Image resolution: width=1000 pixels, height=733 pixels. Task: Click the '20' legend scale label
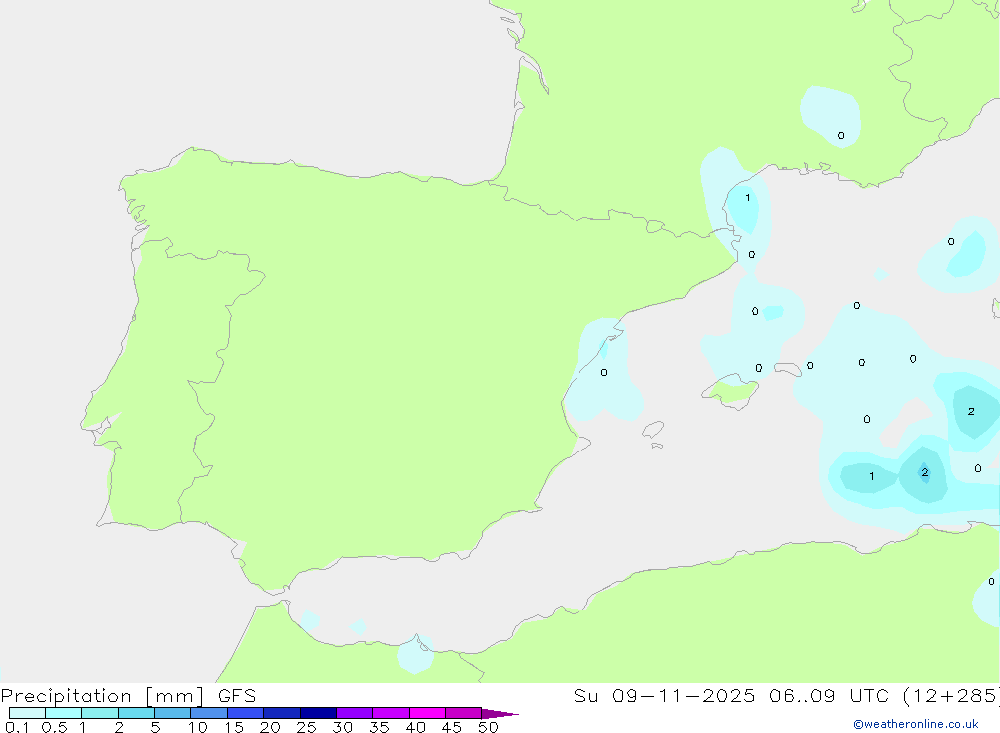pos(270,727)
